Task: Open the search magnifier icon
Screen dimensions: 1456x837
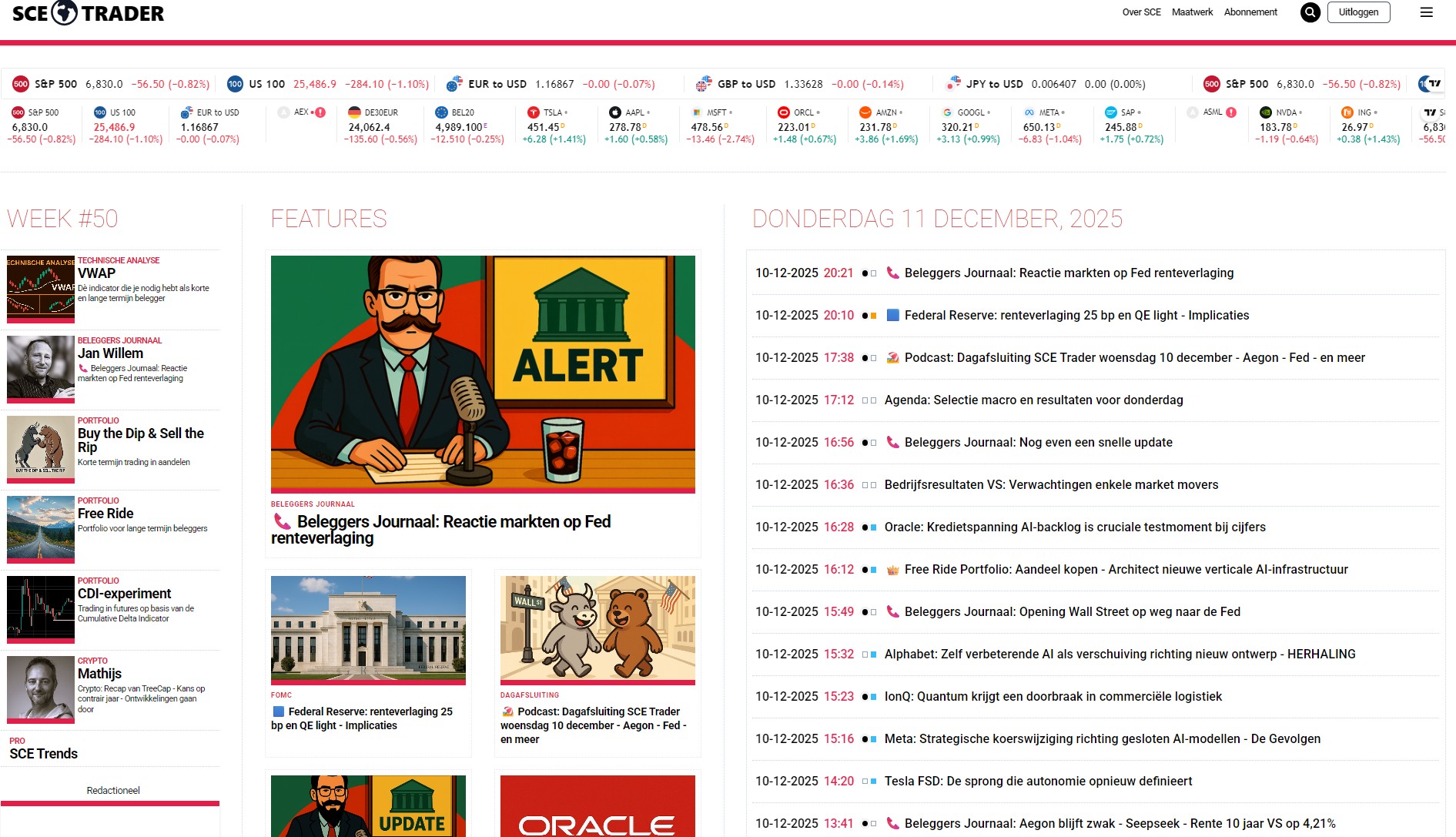Action: coord(1310,12)
